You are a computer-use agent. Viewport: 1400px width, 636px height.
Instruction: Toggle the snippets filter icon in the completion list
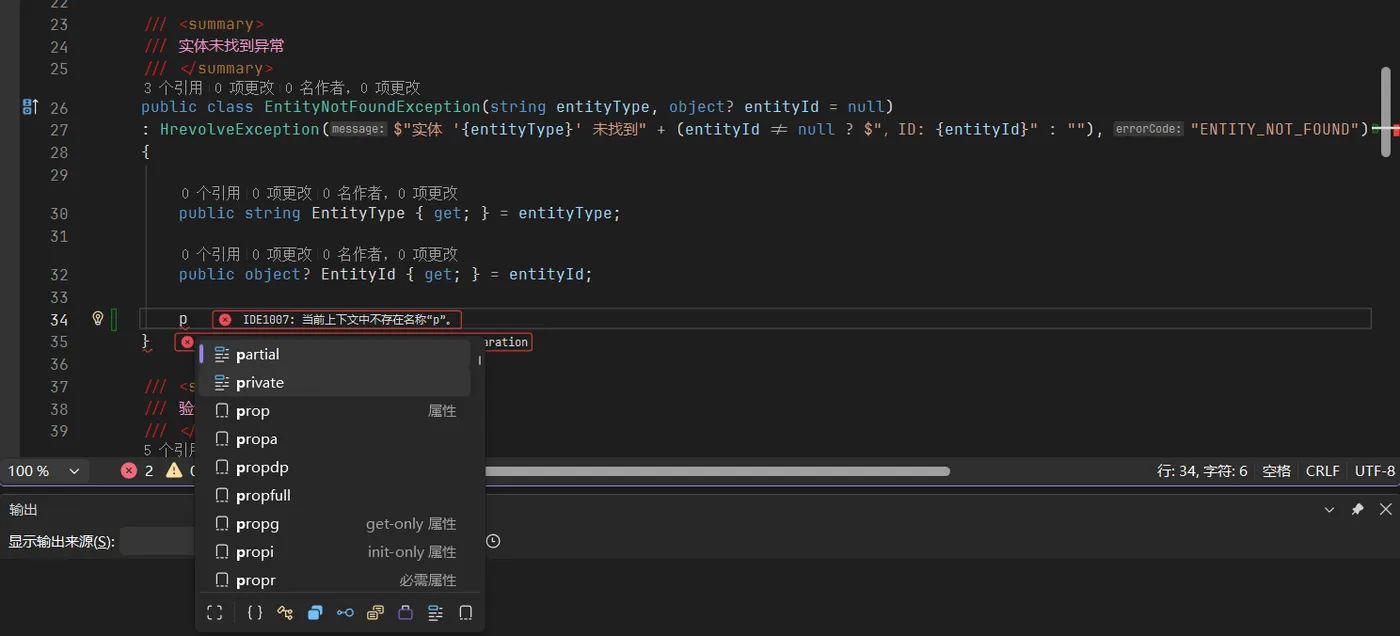(x=465, y=612)
